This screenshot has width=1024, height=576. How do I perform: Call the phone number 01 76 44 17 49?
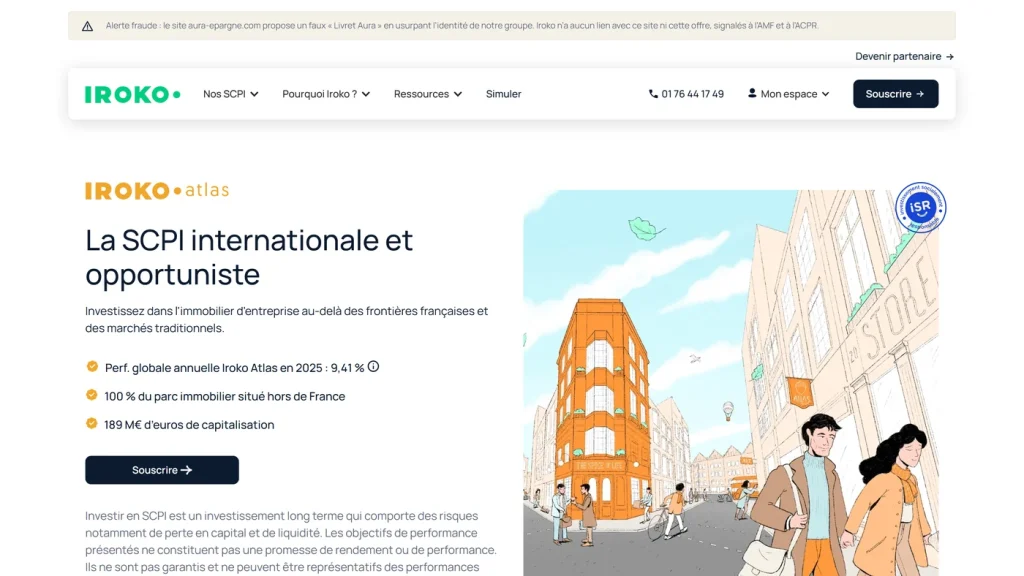pyautogui.click(x=686, y=94)
